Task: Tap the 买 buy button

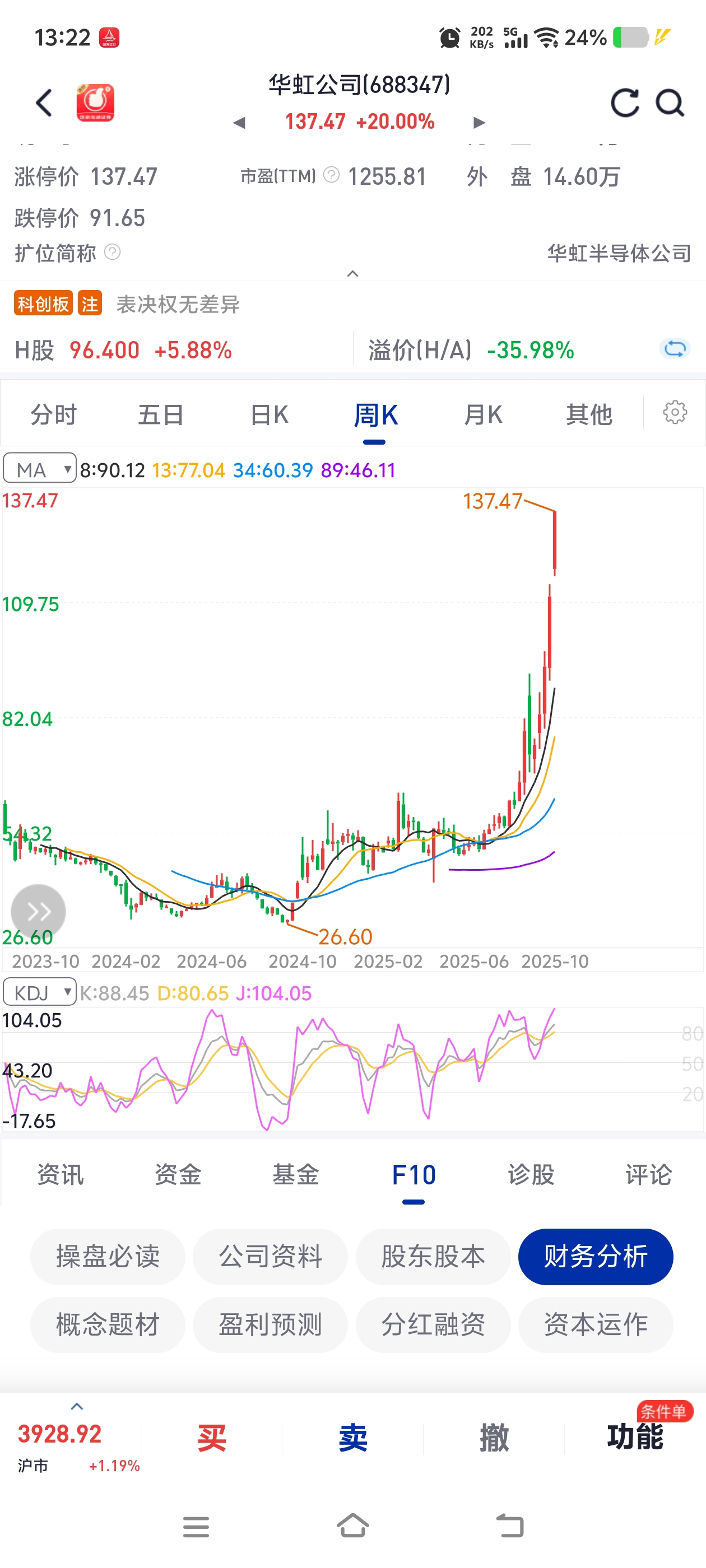Action: [211, 1438]
